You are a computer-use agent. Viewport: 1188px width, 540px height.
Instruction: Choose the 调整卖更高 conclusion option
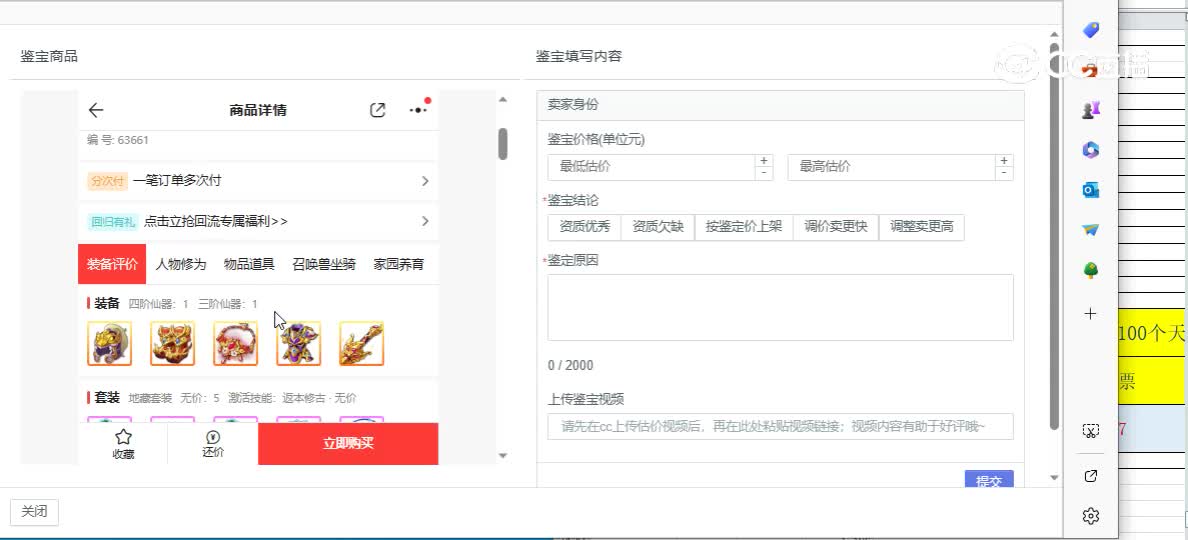tap(921, 226)
